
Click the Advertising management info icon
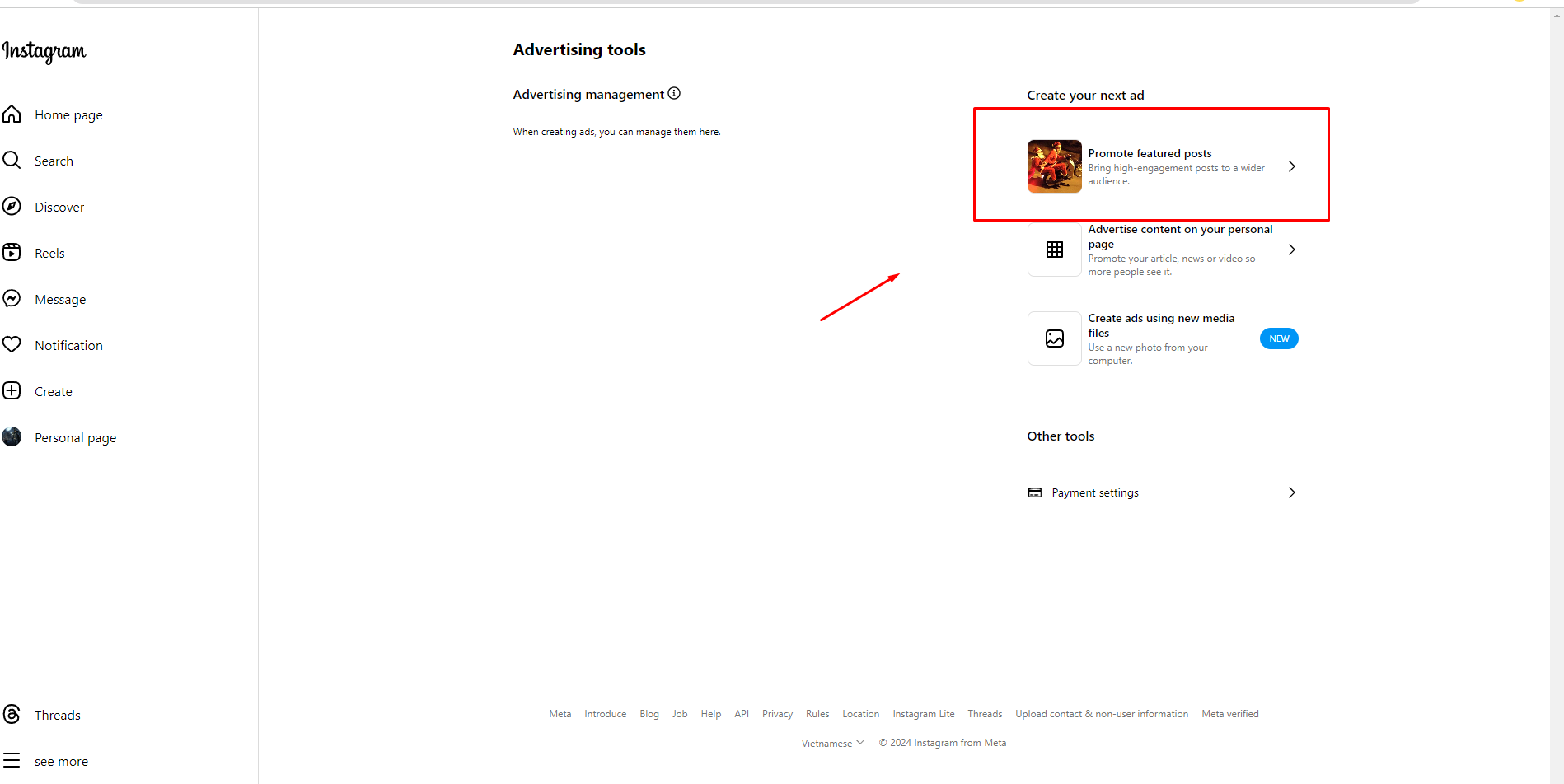[674, 93]
